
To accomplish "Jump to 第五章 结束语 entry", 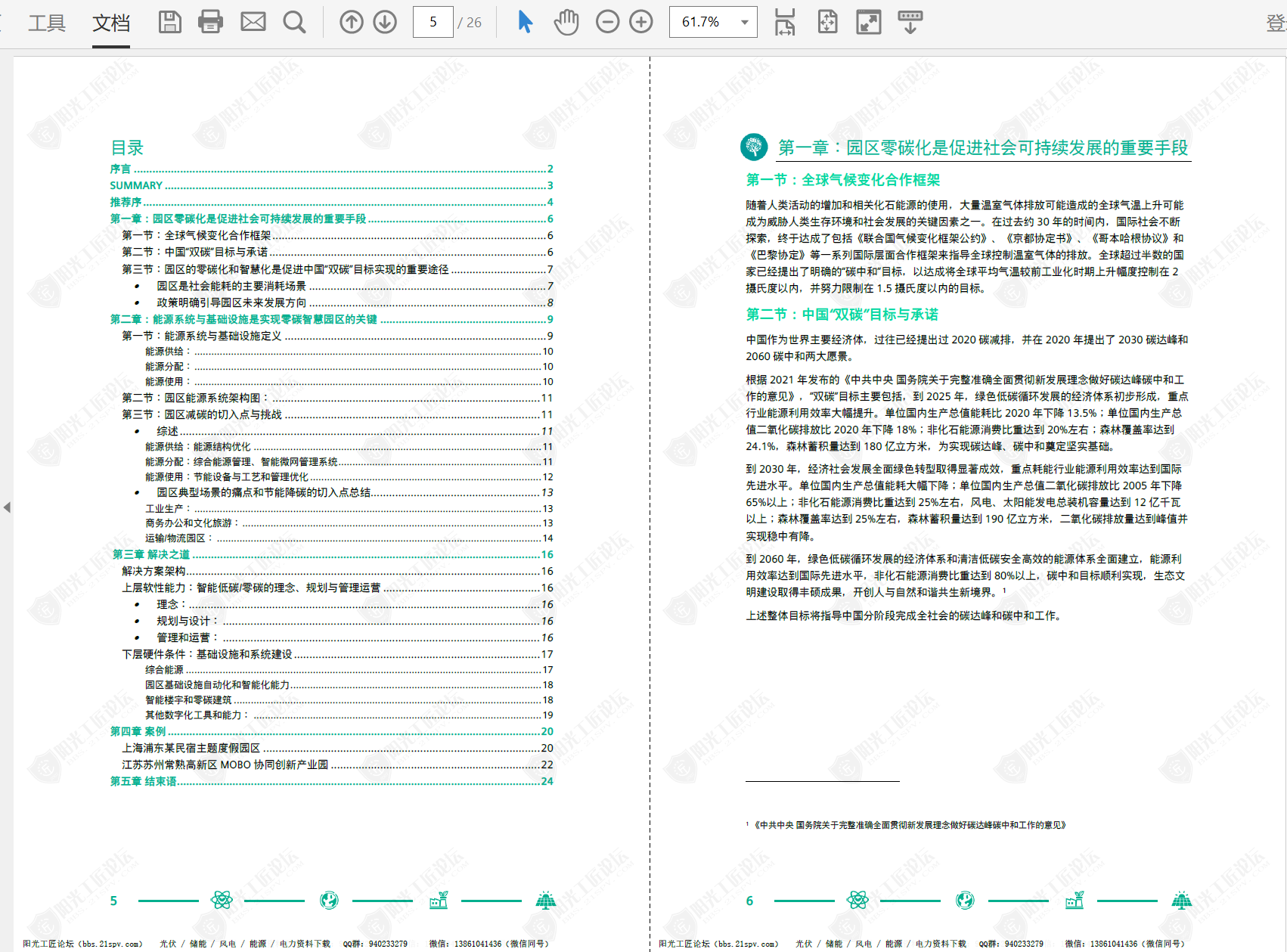I will (x=331, y=781).
